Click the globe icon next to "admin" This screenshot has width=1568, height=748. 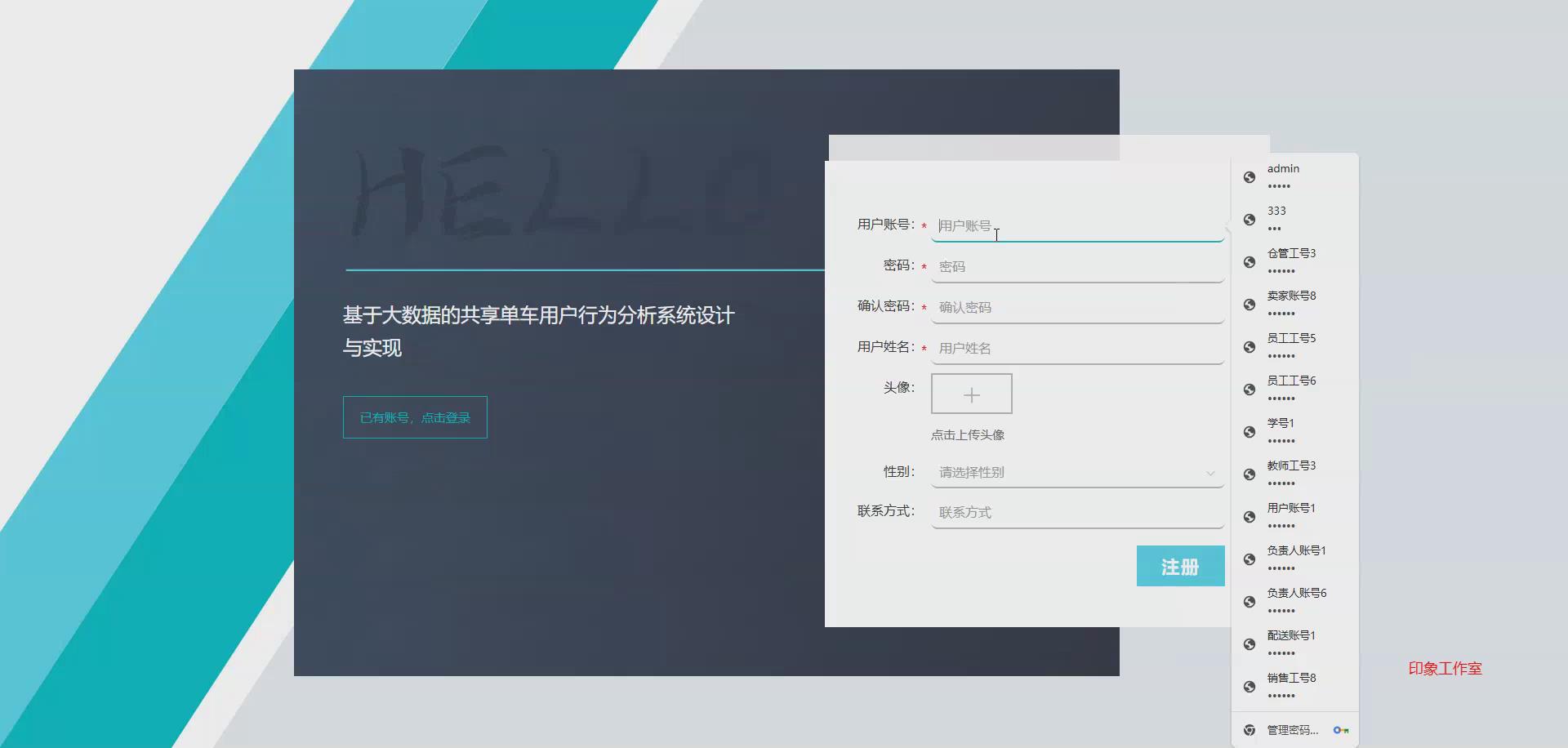point(1249,178)
